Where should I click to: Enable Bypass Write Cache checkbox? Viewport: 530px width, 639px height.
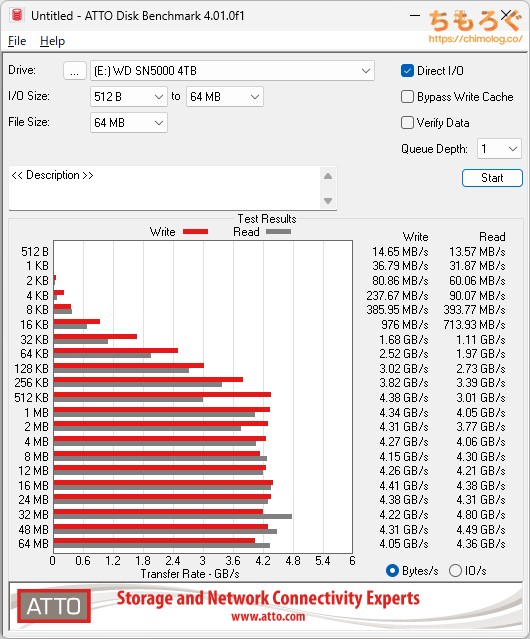pos(407,97)
